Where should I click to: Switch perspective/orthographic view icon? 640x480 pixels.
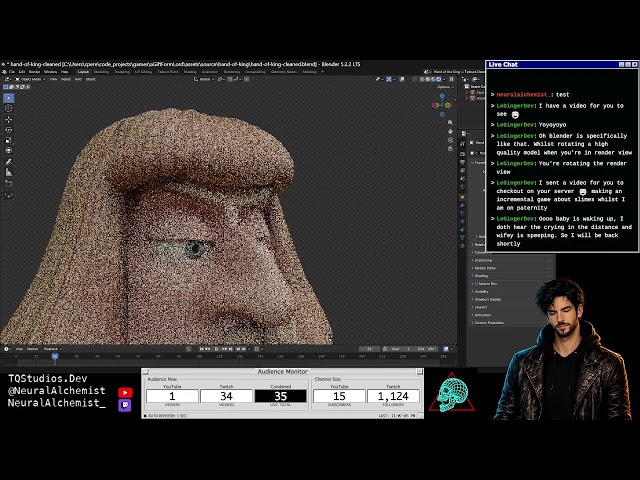[450, 149]
